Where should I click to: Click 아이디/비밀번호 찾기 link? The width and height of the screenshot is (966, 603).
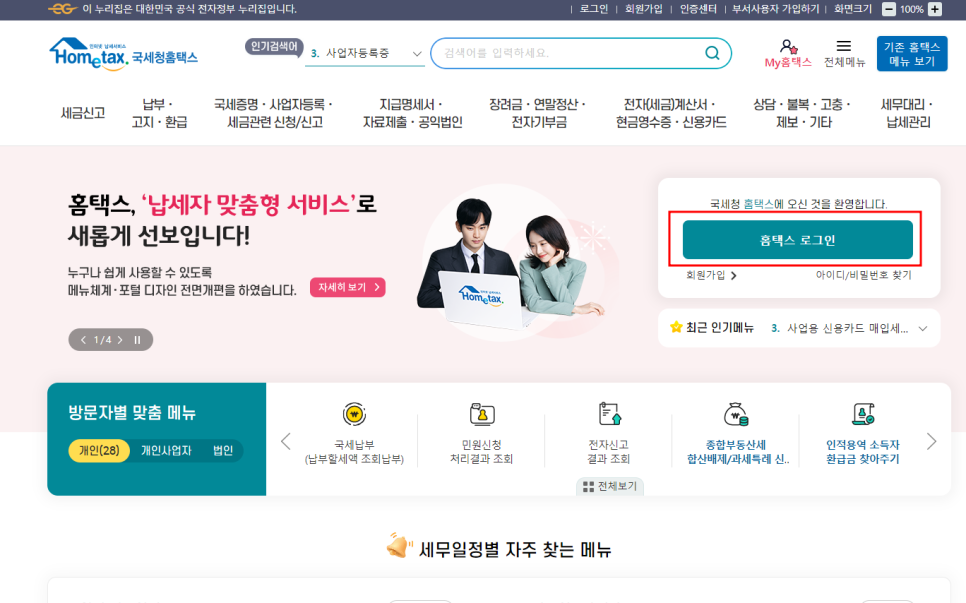point(863,275)
